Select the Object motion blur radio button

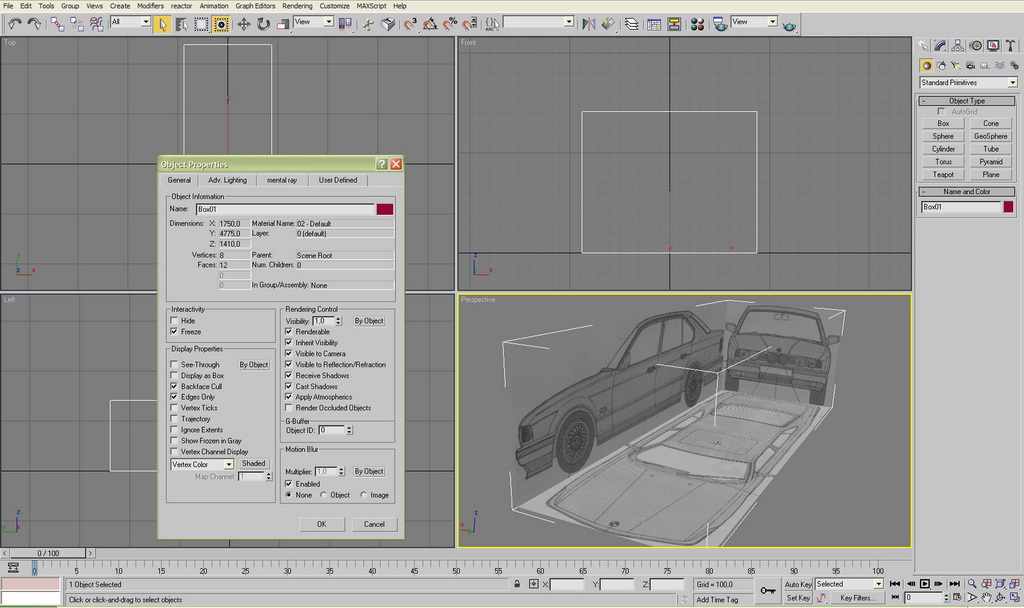tap(323, 495)
